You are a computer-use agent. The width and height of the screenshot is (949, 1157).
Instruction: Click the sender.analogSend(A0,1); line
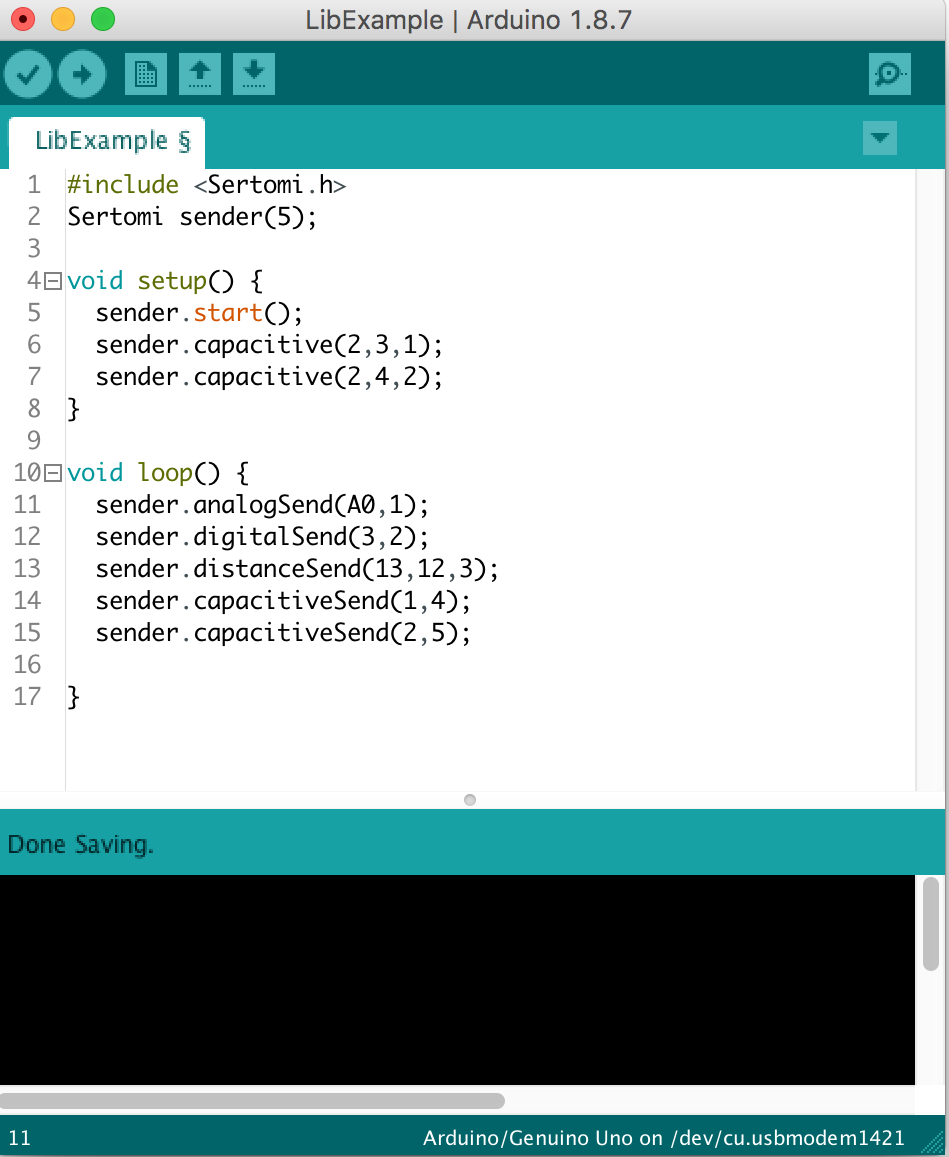[x=261, y=505]
